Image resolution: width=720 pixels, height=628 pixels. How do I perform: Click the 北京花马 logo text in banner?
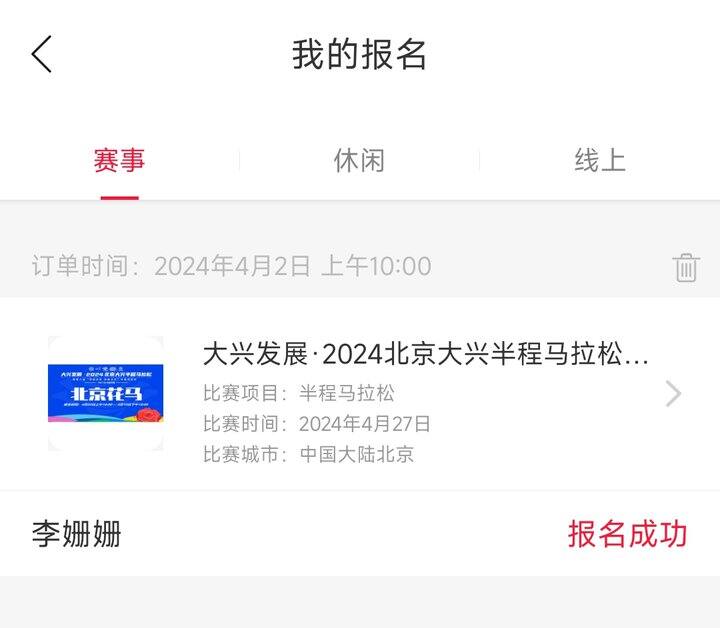coord(106,394)
